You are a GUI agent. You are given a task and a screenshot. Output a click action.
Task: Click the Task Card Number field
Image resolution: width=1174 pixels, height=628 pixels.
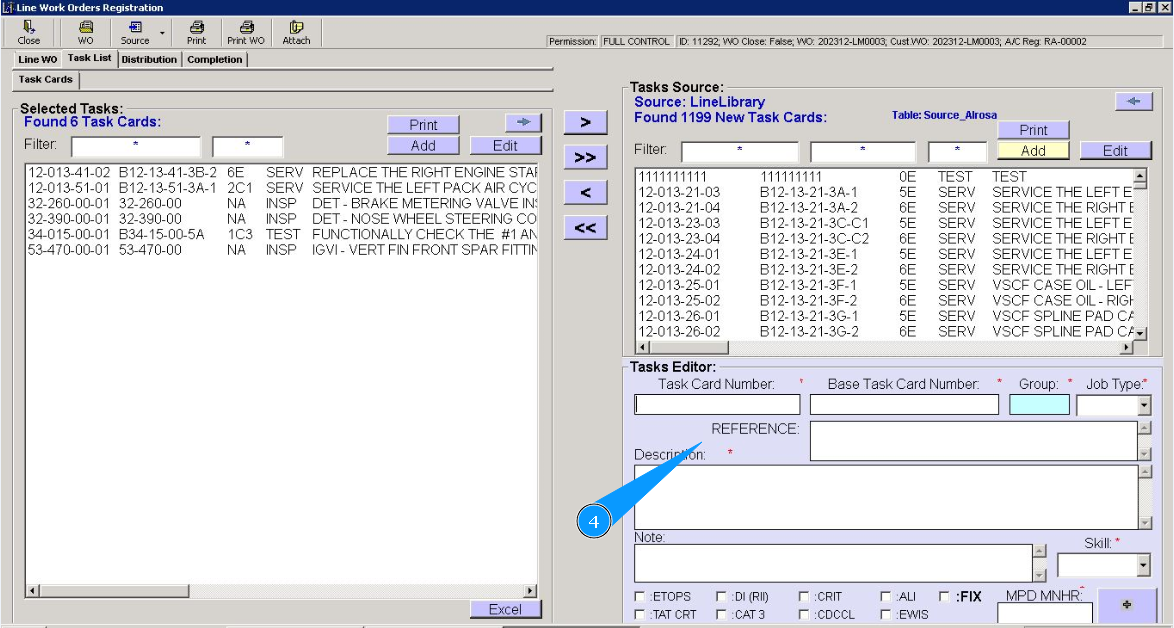pos(717,405)
